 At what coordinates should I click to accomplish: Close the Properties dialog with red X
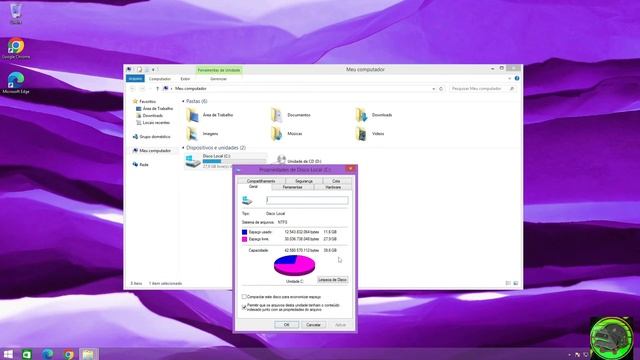point(350,169)
